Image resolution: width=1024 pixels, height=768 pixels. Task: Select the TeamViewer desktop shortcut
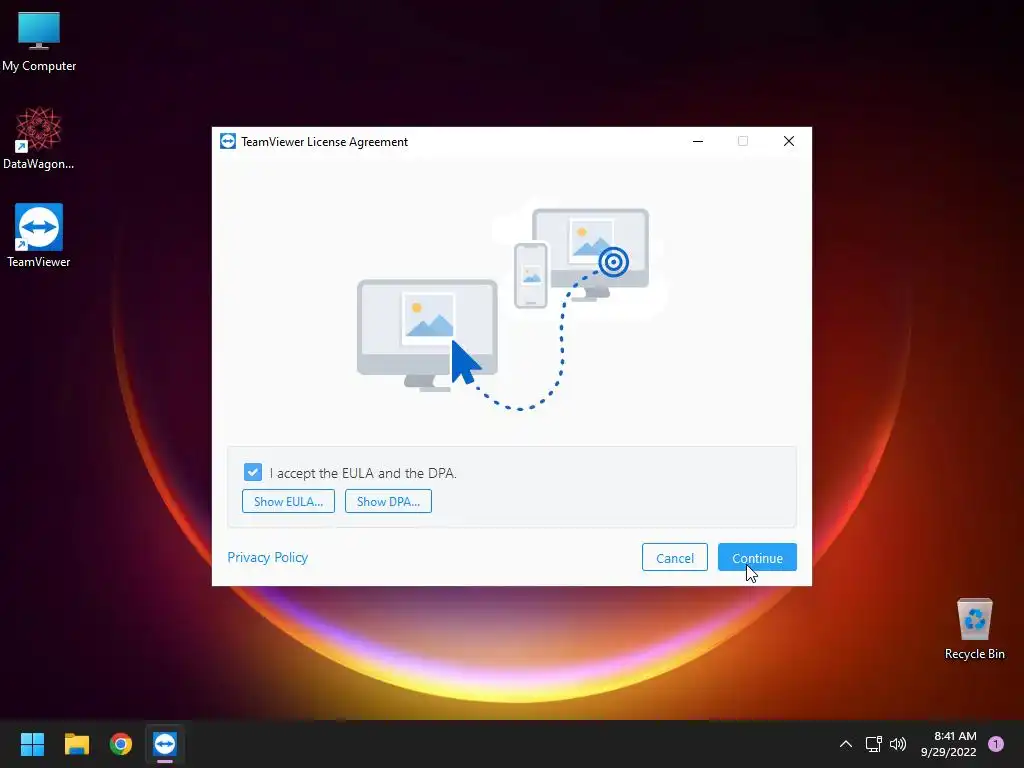pyautogui.click(x=39, y=236)
